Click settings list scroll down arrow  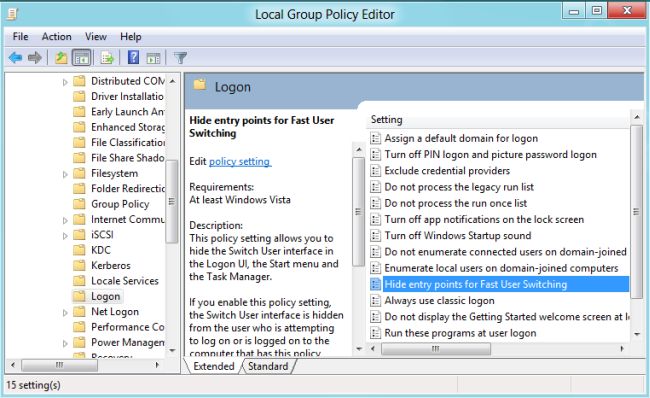(x=637, y=334)
